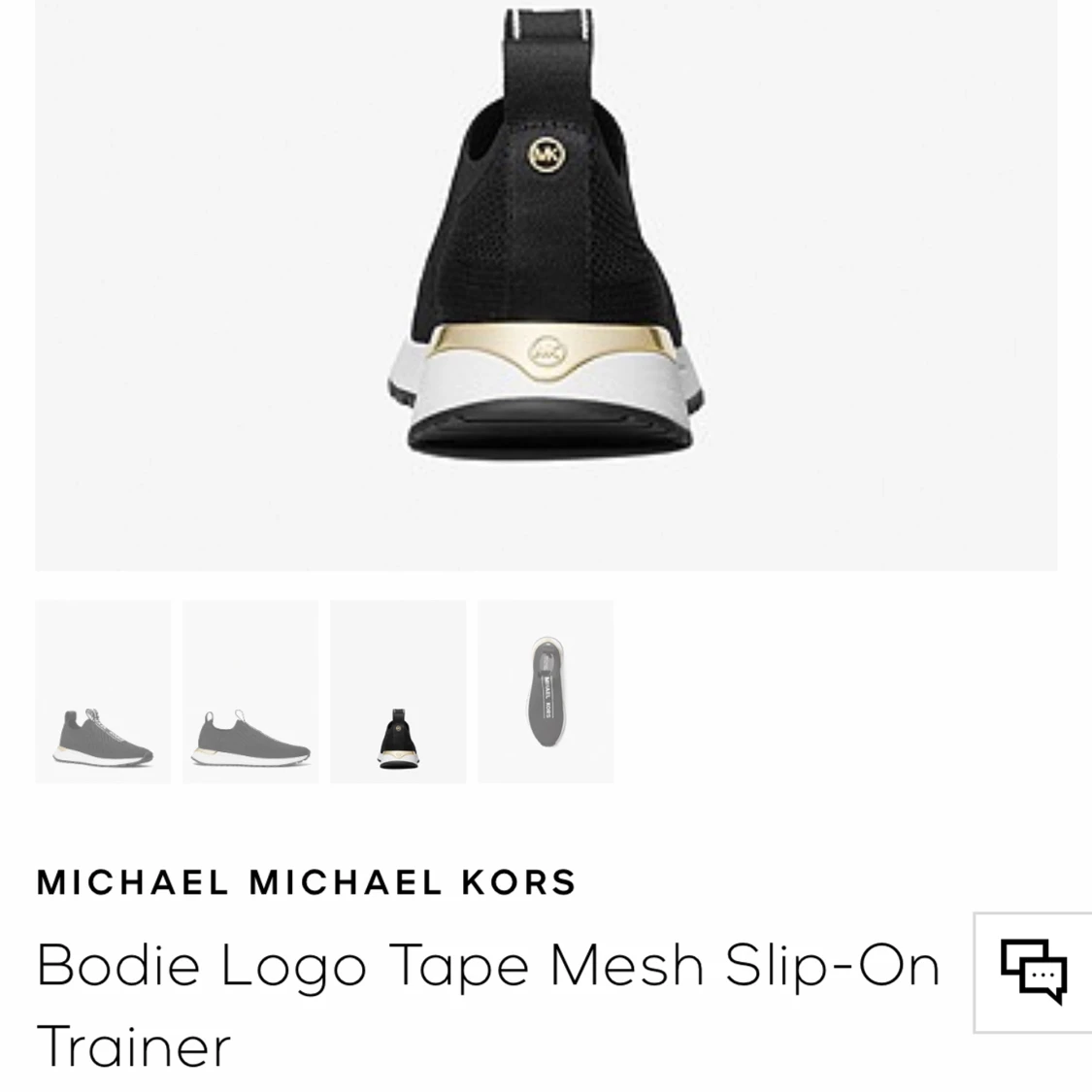This screenshot has height=1092, width=1092.
Task: Select the flat side profile shoe thumbnail
Action: coord(250,691)
